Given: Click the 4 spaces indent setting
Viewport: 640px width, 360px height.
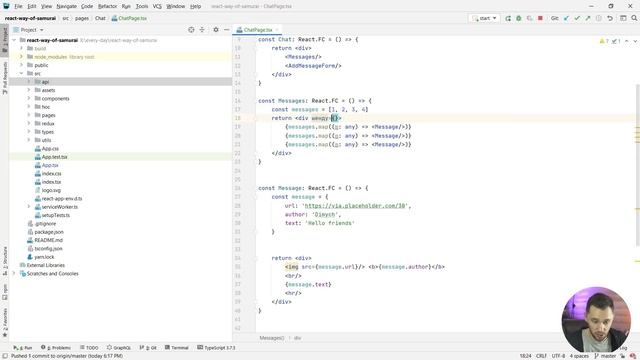Looking at the screenshot, I should 579,356.
